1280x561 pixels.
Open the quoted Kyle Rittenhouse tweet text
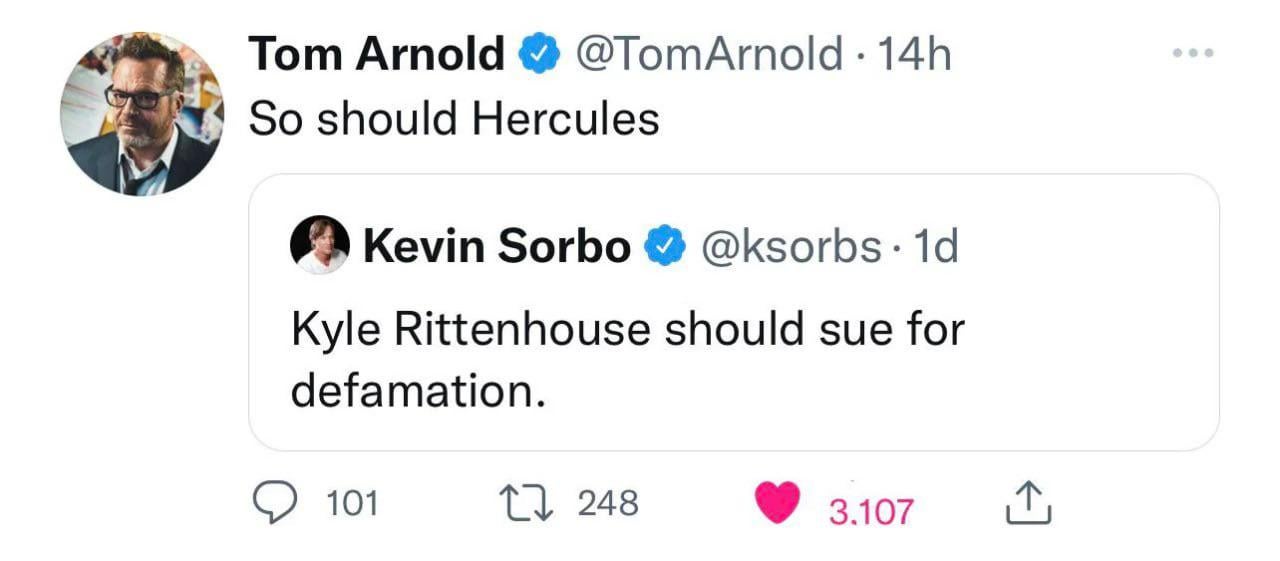(627, 358)
